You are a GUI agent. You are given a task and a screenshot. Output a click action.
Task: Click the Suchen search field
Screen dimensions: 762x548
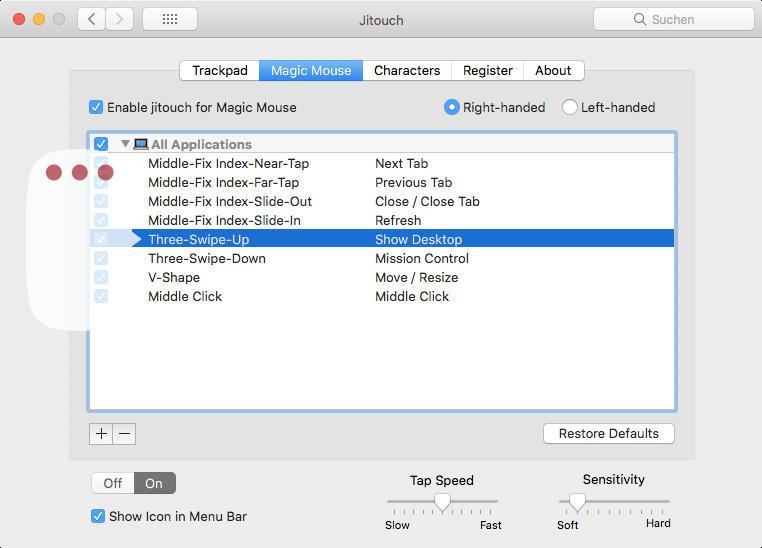(674, 19)
